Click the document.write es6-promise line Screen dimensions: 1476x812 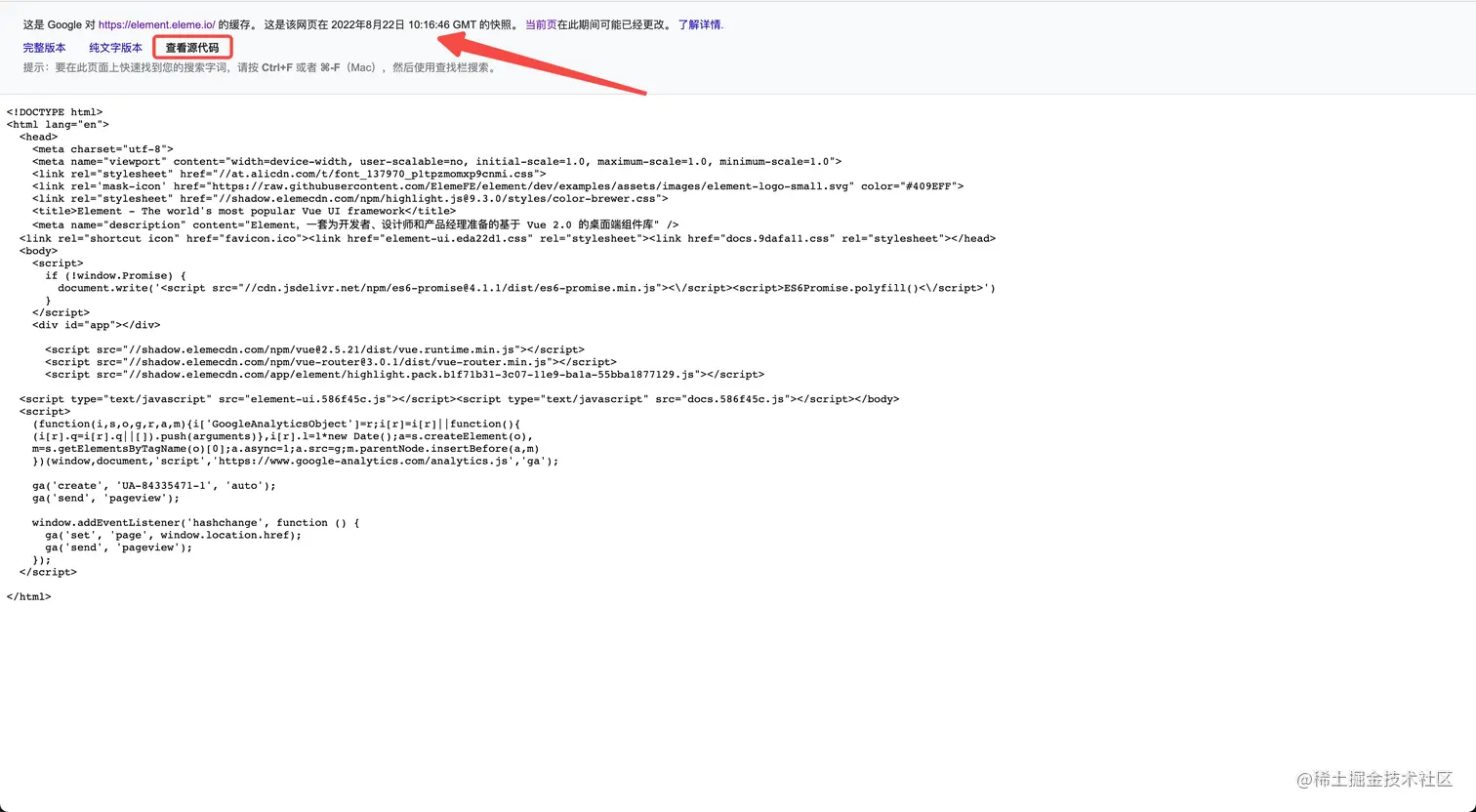click(526, 288)
